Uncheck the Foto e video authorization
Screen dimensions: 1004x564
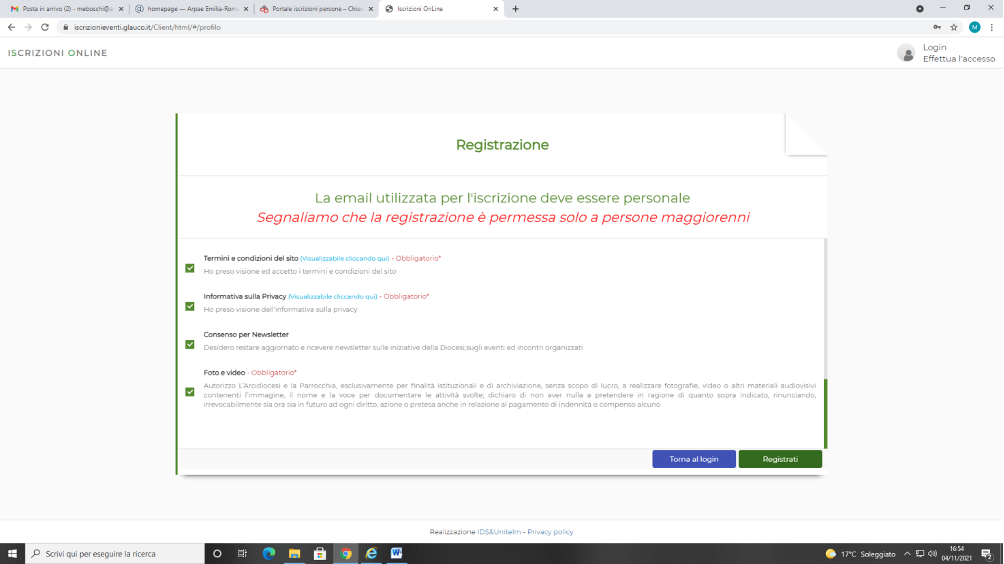click(190, 392)
